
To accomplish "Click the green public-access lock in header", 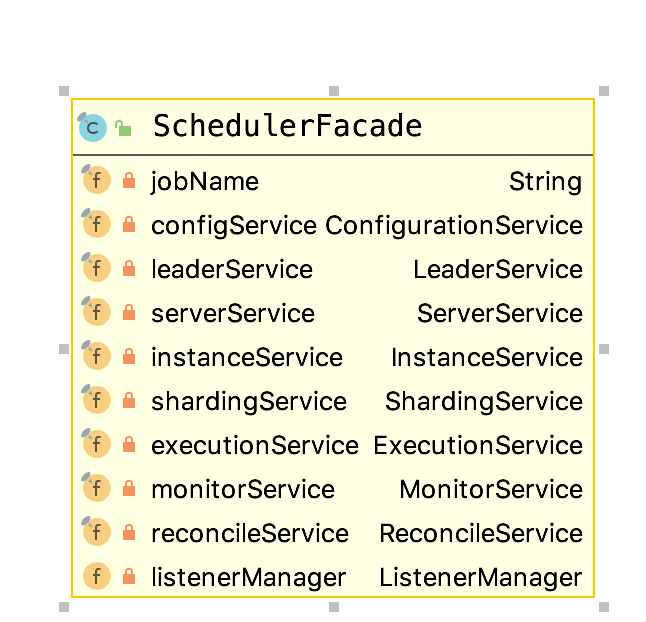I will click(123, 128).
